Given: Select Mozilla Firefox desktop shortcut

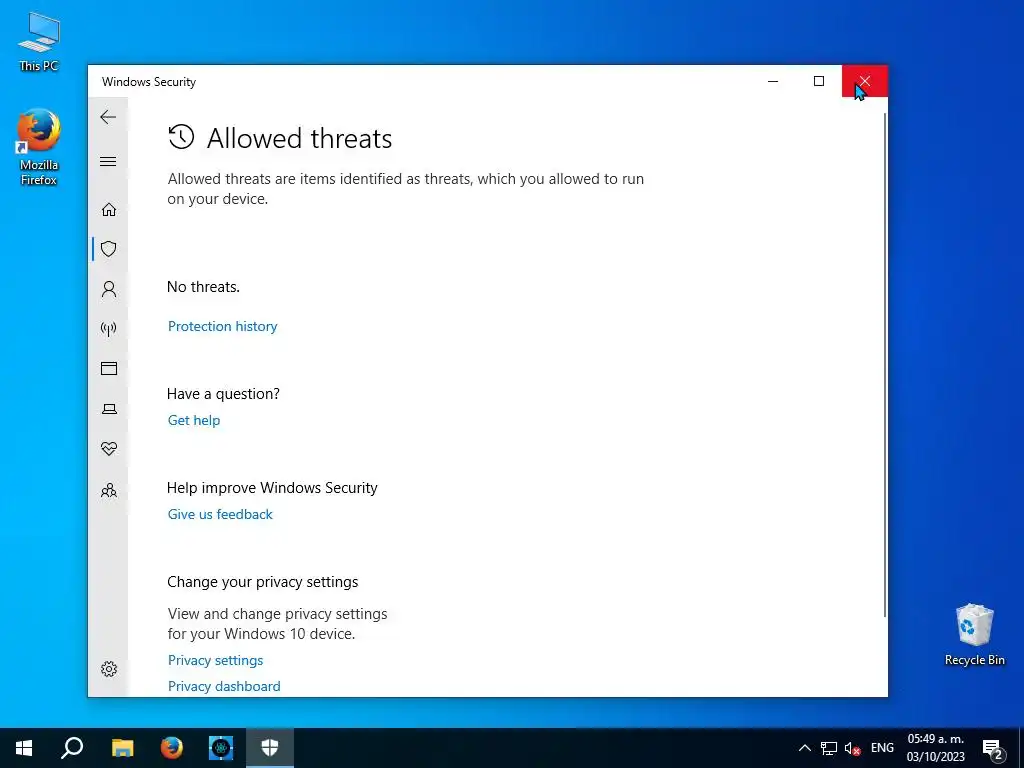Looking at the screenshot, I should [39, 148].
